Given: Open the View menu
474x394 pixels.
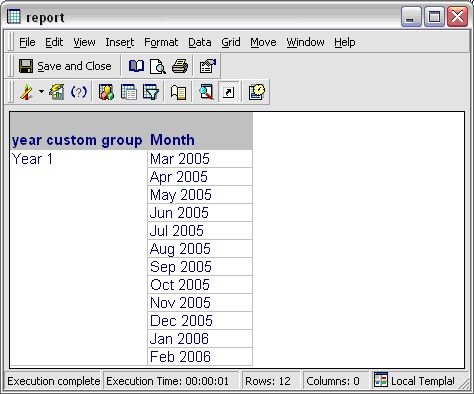Looking at the screenshot, I should tap(84, 42).
